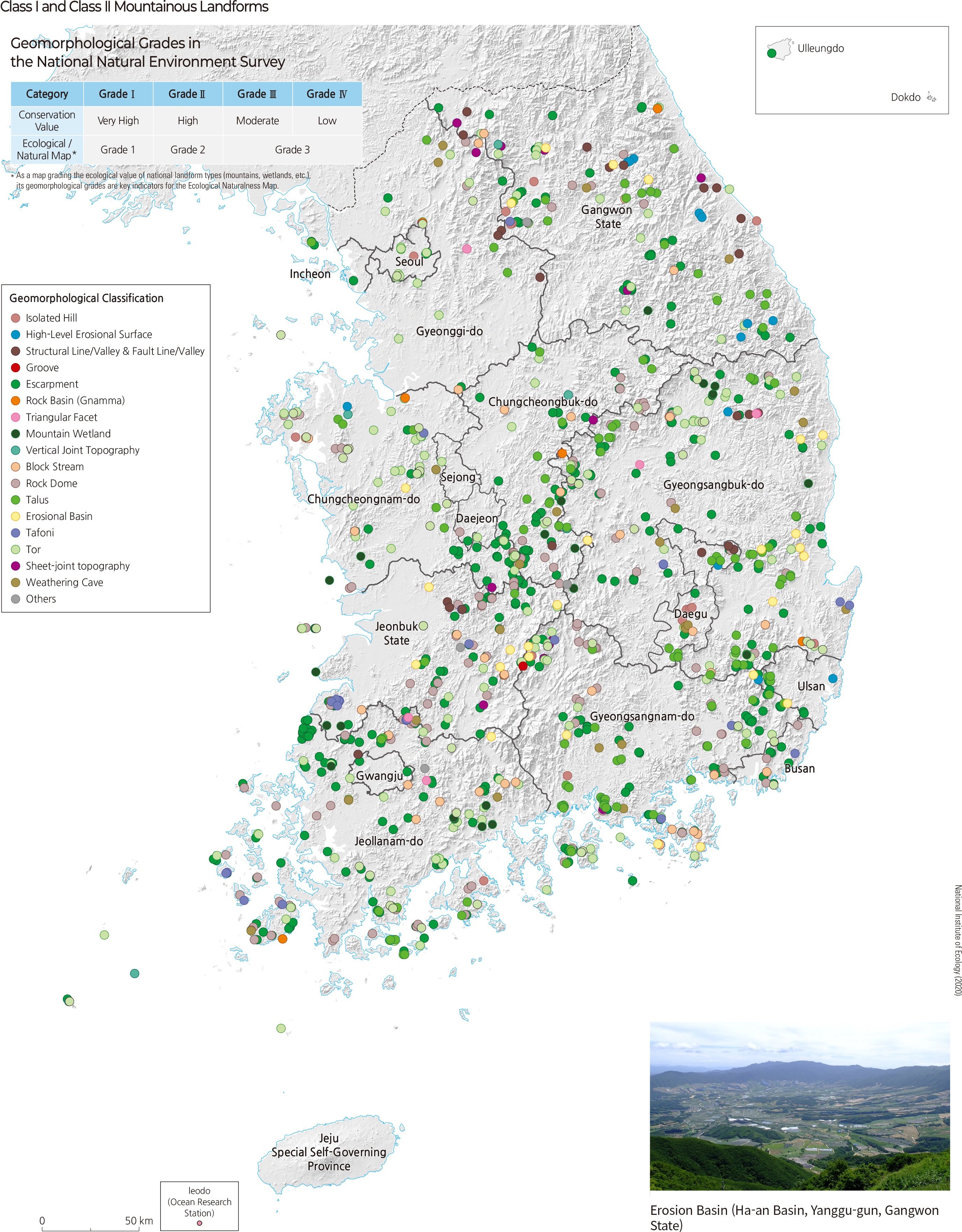Click the Dokdo inset label
This screenshot has width=962, height=1232.
coord(906,97)
